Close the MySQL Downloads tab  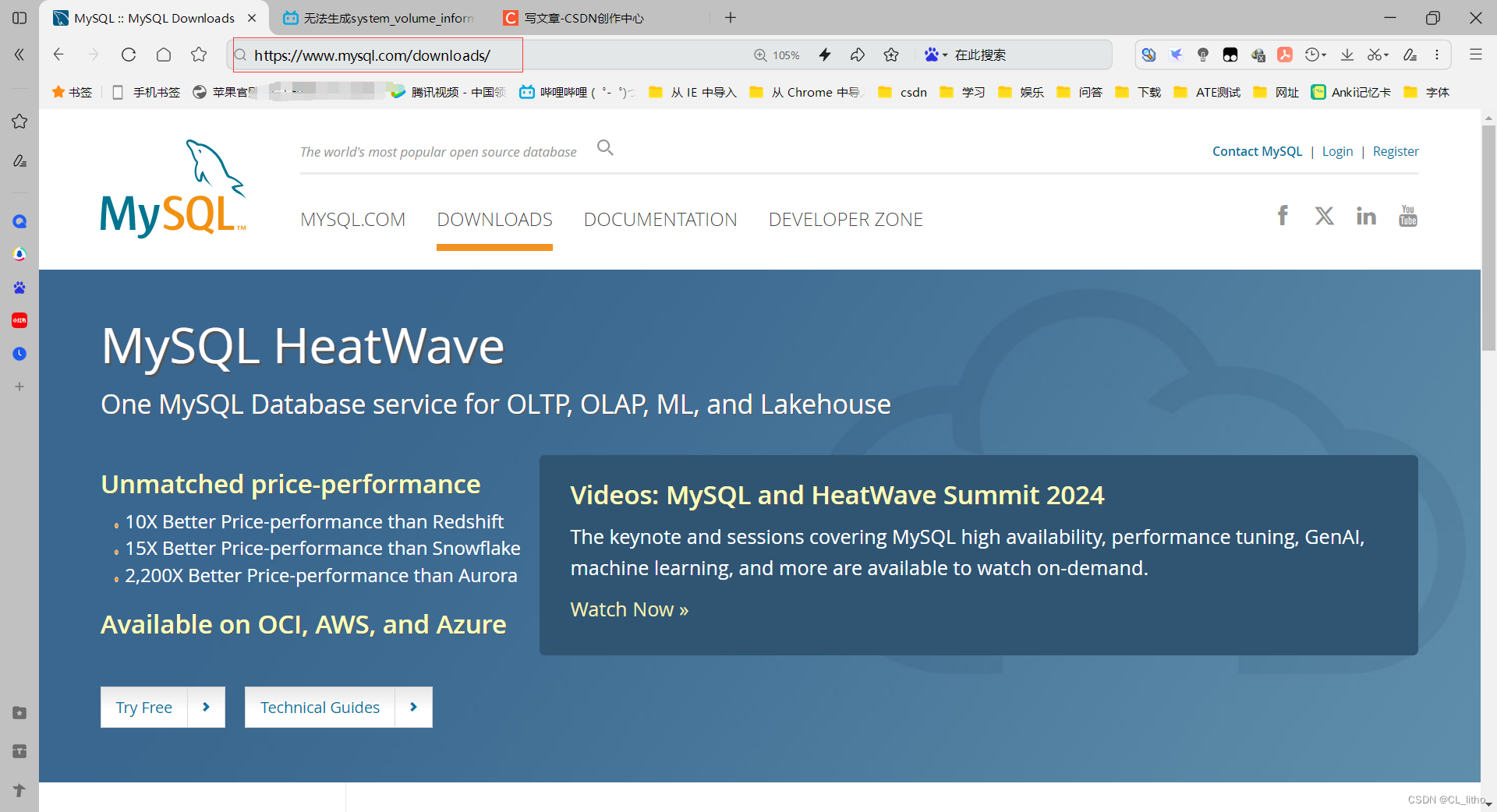tap(252, 18)
